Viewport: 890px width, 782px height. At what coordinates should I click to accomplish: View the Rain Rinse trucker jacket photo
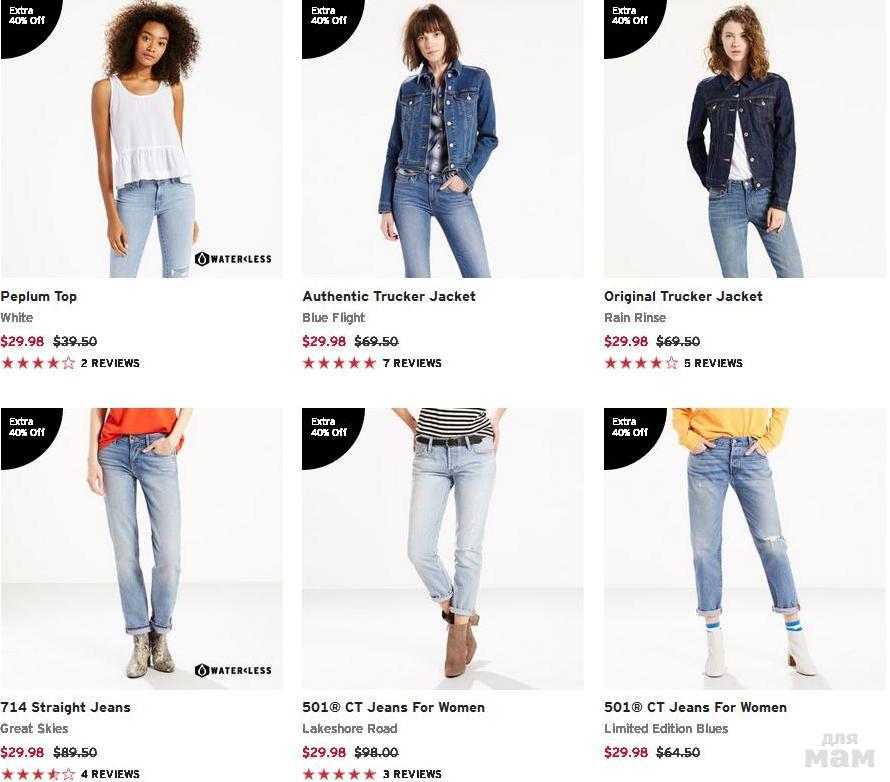pos(745,139)
